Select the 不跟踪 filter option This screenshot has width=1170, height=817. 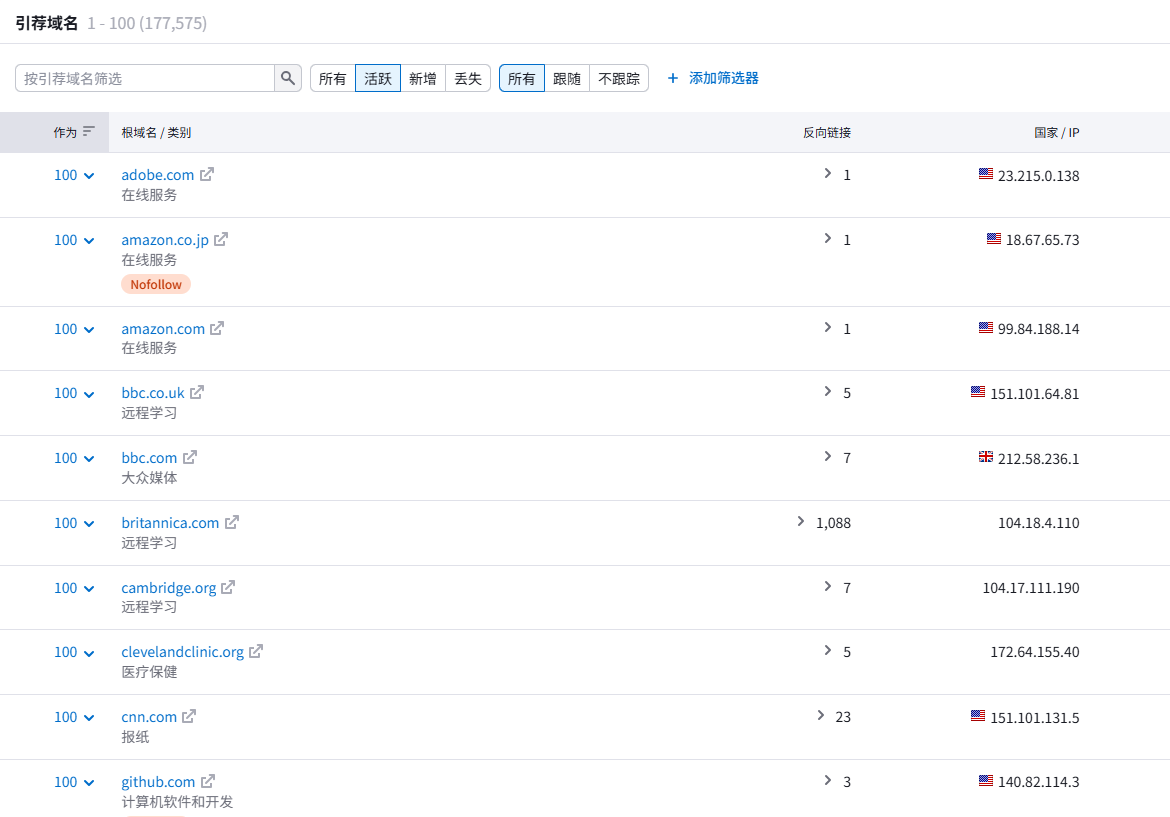(618, 78)
